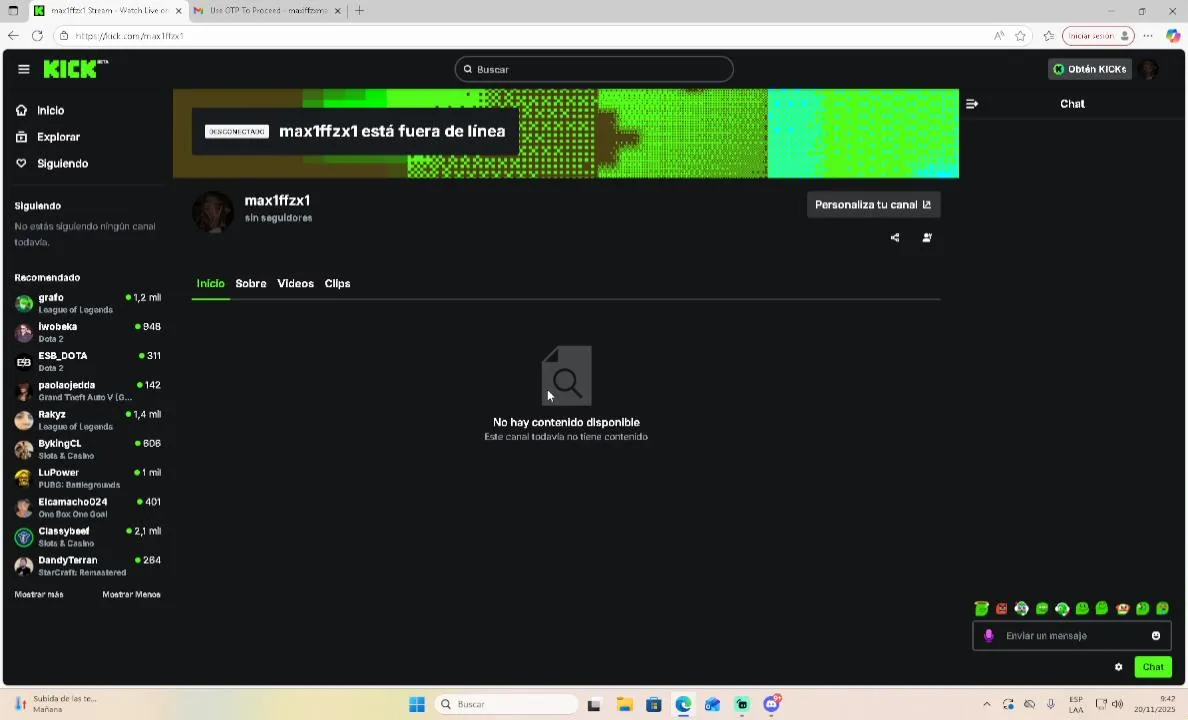Open Siguiendo in the sidebar
Screen dimensions: 1188x720
tap(62, 164)
